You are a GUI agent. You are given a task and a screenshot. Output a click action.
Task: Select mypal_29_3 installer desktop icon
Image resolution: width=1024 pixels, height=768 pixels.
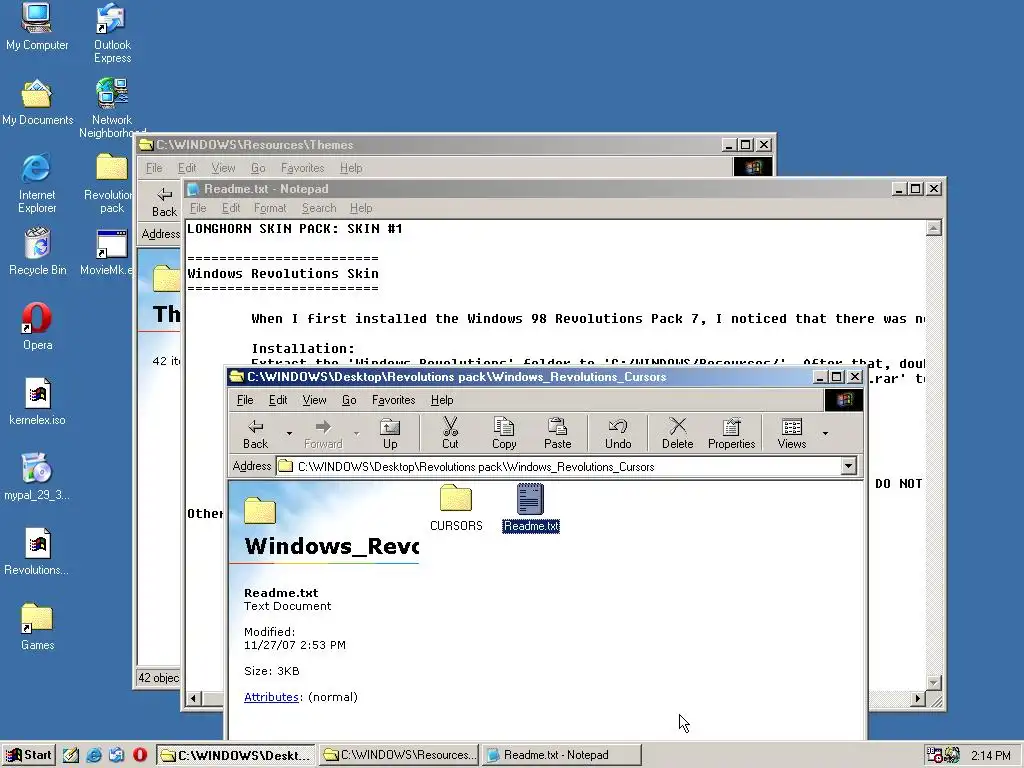(37, 477)
